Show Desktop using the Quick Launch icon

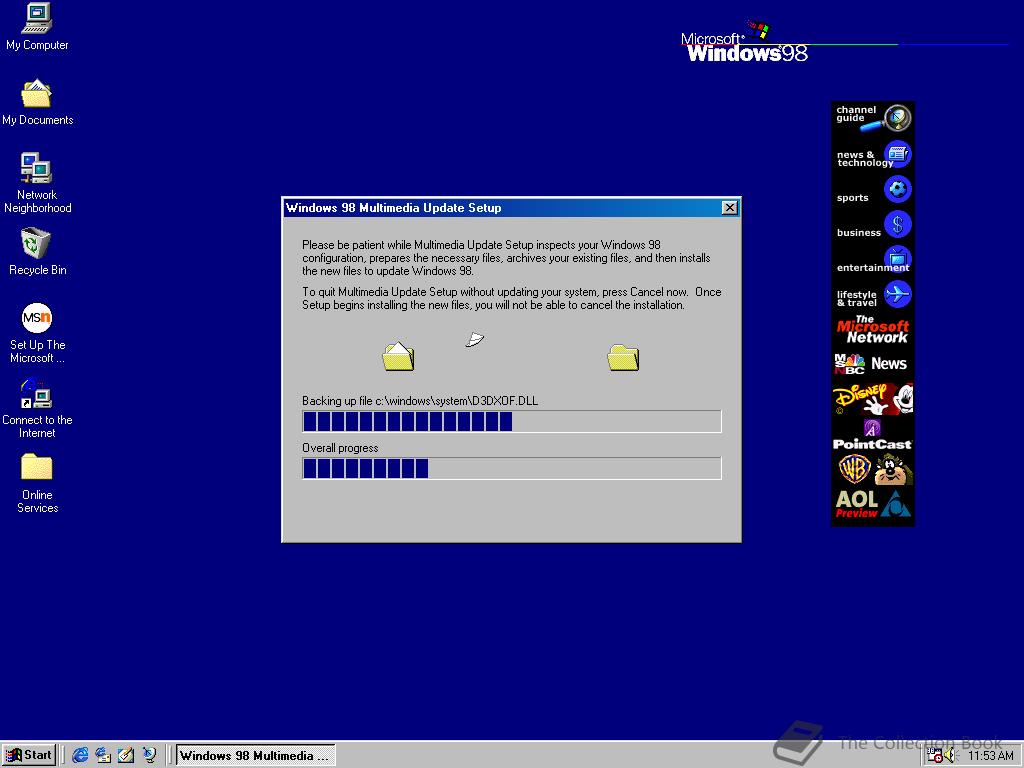(x=126, y=755)
